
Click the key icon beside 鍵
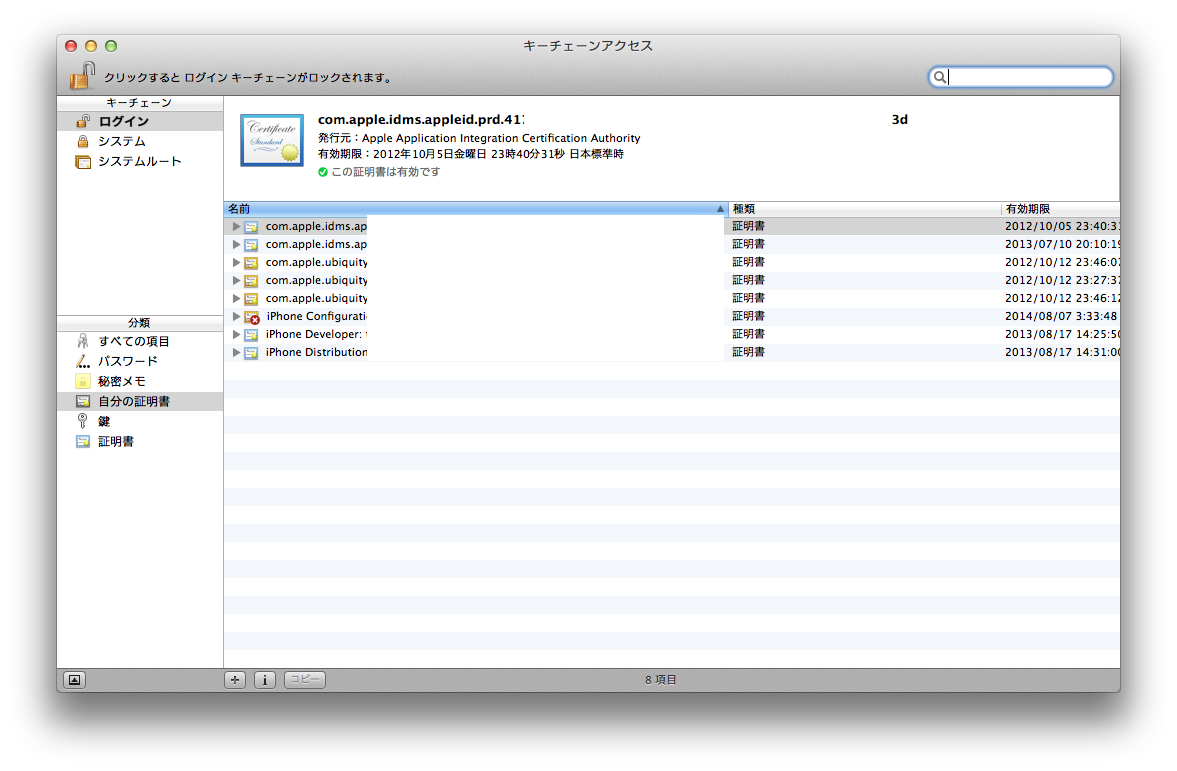point(83,421)
